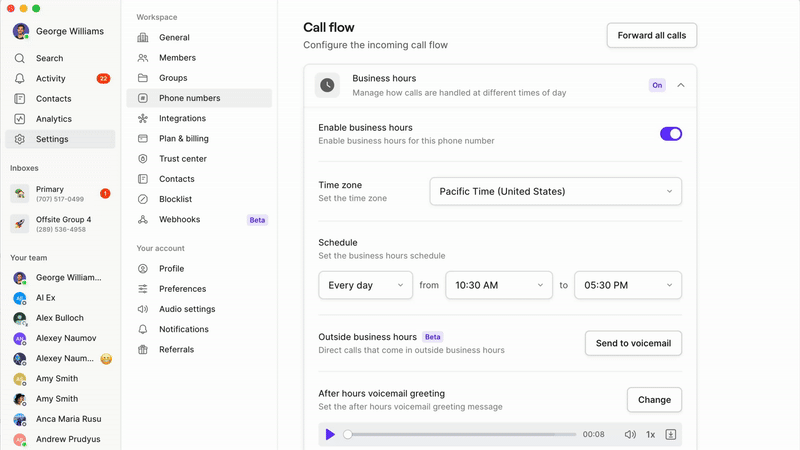The image size is (800, 450).
Task: Click the voicemail greeting progress slider
Action: coord(462,434)
